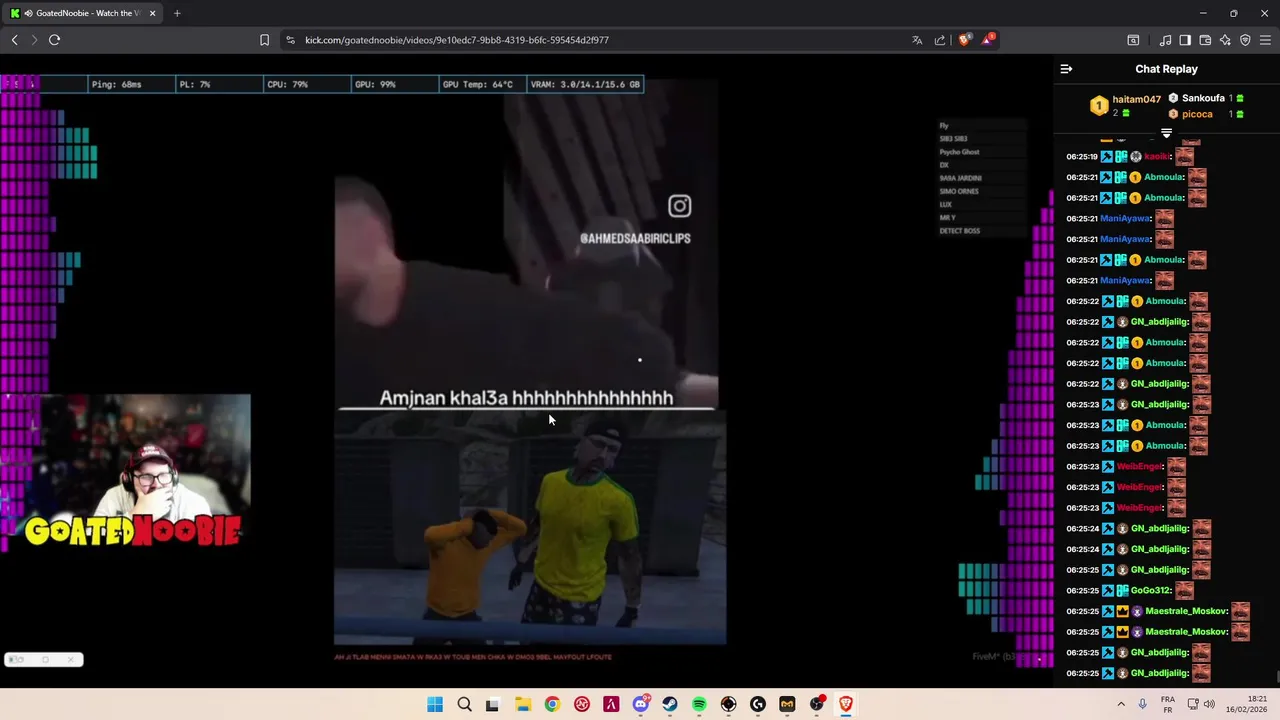Click Abmoula's username at 06:25:21 first message
Viewport: 1280px width, 720px height.
1165,177
